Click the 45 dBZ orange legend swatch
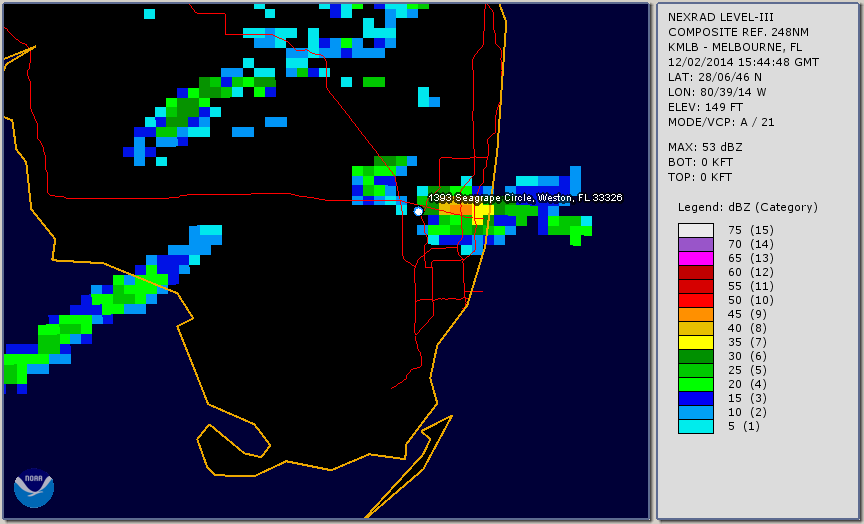Screen dimensions: 864x524 click(696, 314)
